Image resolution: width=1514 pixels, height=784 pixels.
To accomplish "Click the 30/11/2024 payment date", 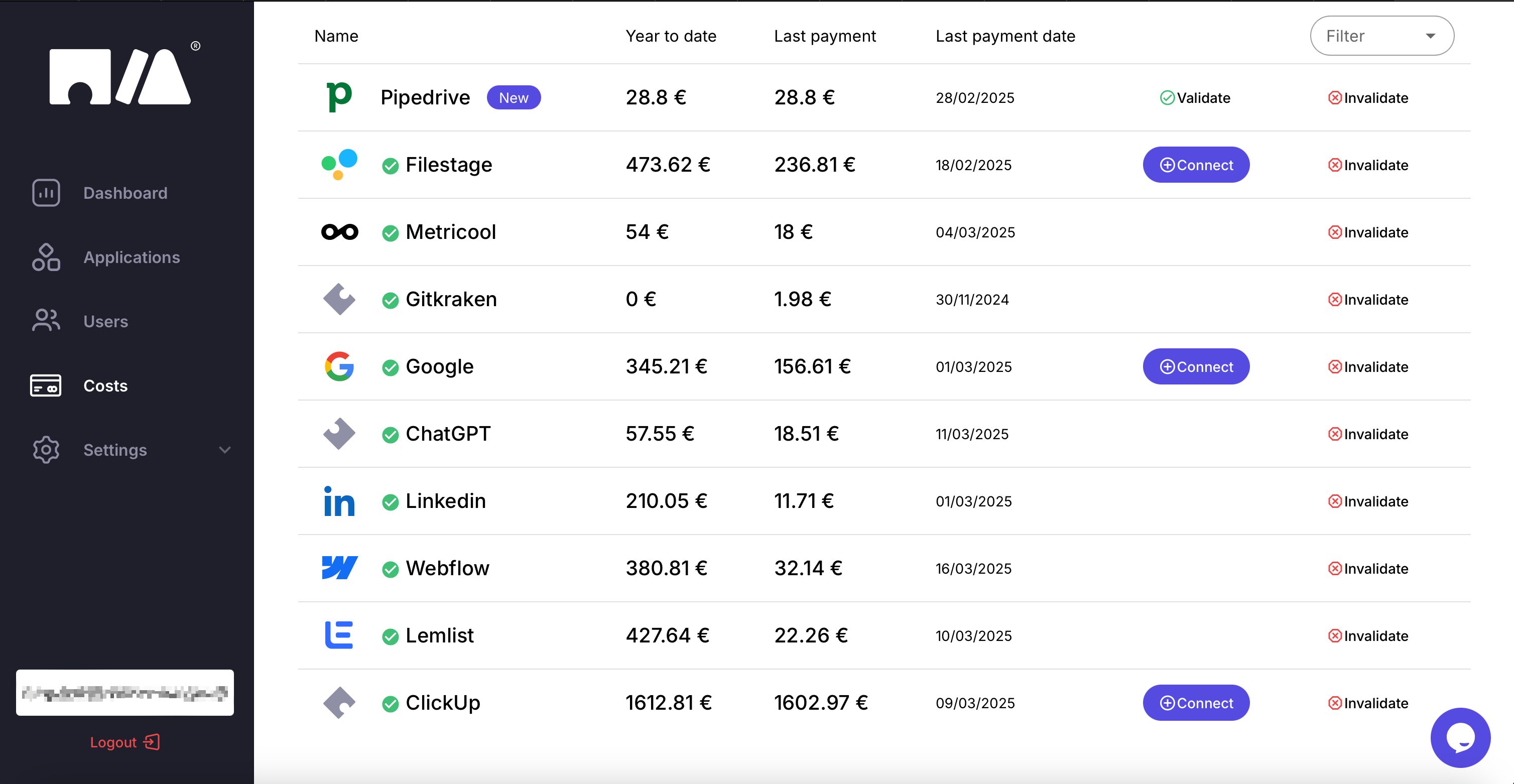I will tap(972, 300).
